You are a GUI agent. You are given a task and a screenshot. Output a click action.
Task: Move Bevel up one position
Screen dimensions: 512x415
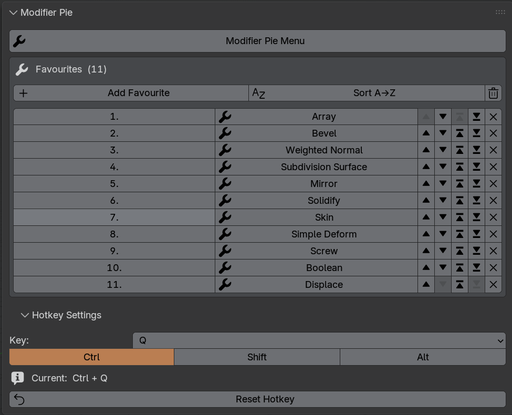point(426,133)
